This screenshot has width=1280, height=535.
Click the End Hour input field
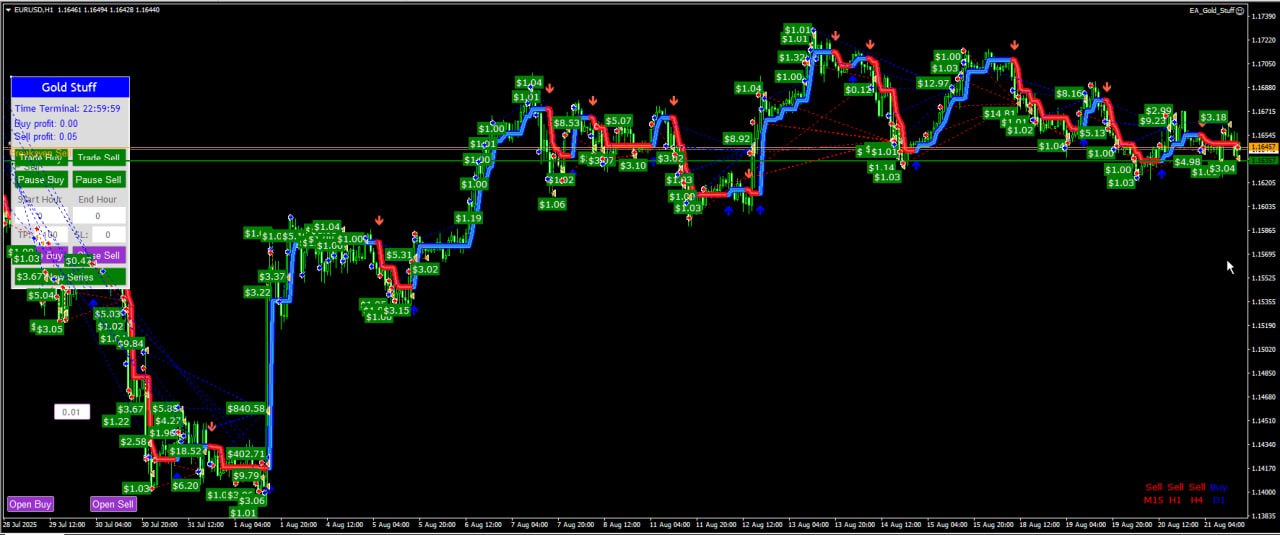pos(98,216)
